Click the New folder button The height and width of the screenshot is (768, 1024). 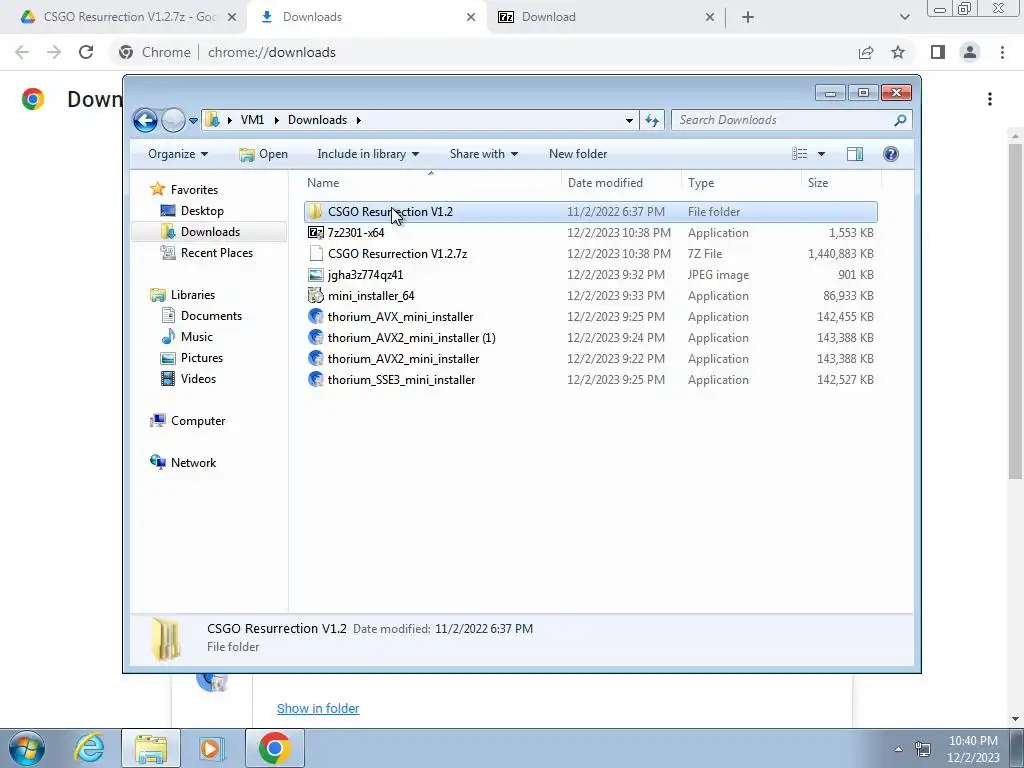point(578,154)
